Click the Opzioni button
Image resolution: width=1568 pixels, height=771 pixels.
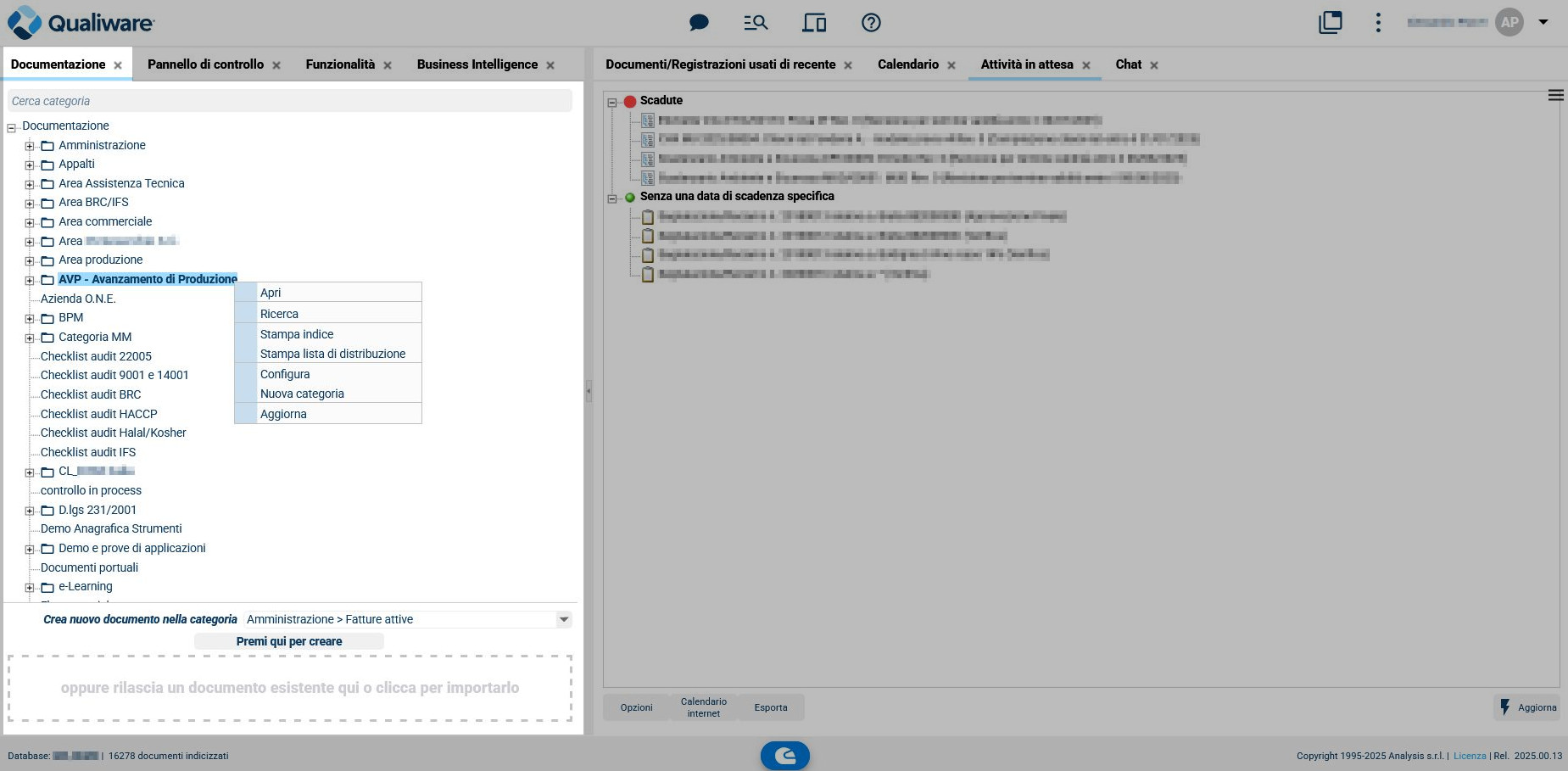click(636, 707)
